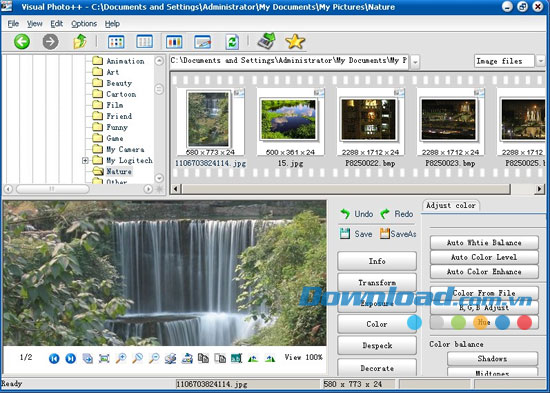The image size is (550, 393).
Task: Click the filmstrip horizontal scrollbar right arrow
Action: (539, 189)
